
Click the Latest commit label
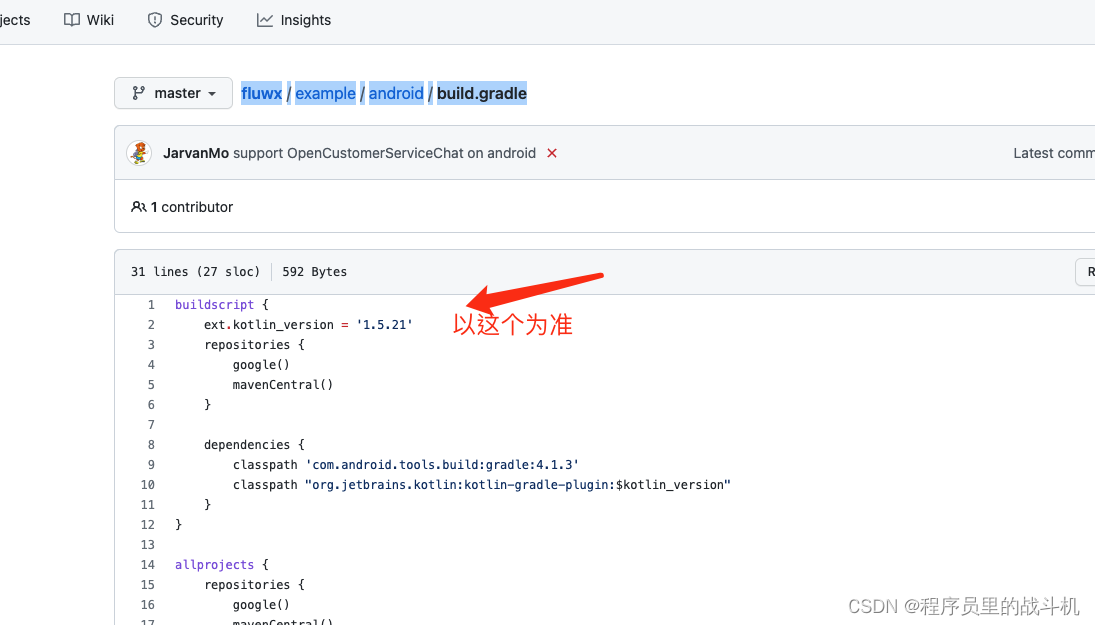tap(1054, 153)
